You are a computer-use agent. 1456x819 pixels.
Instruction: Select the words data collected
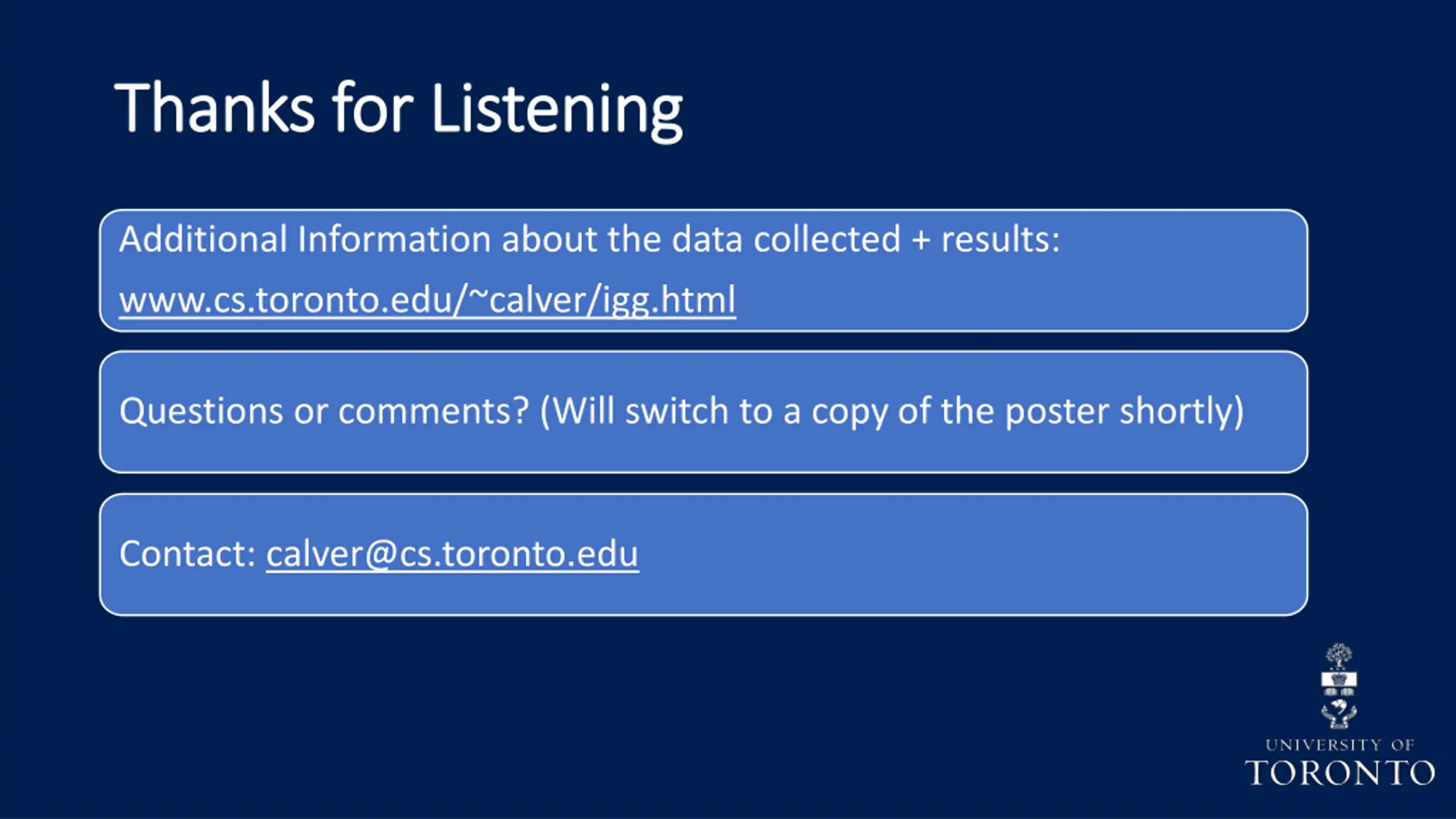click(x=786, y=239)
